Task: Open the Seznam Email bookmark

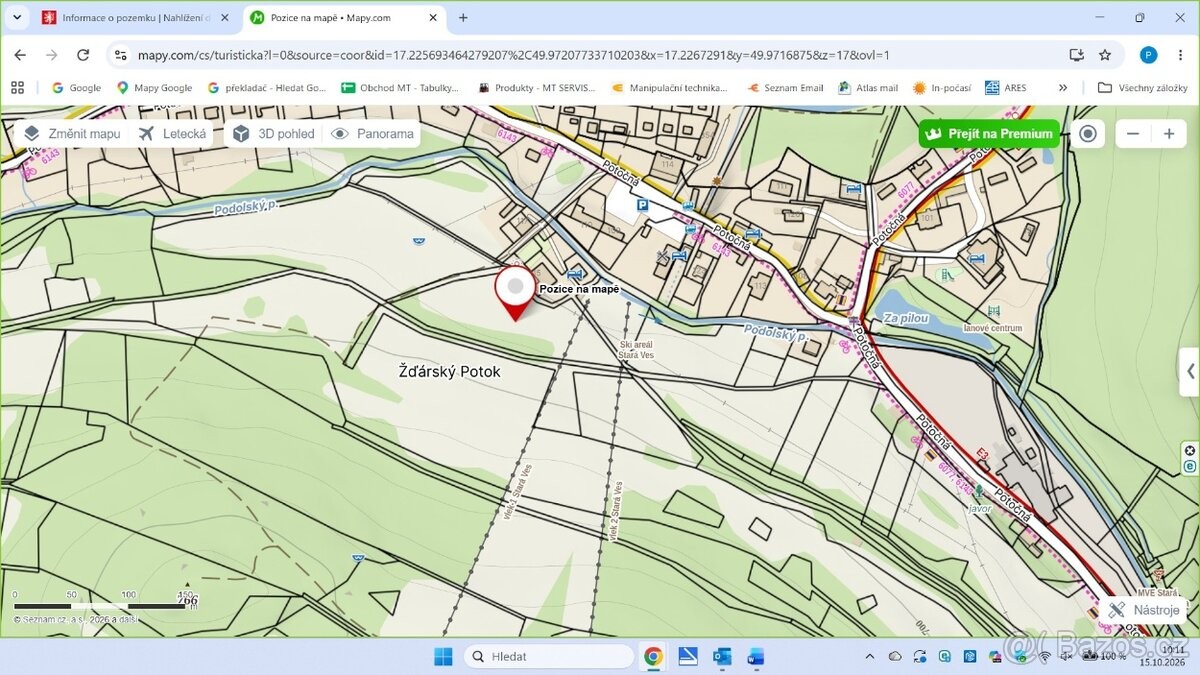Action: (x=786, y=88)
